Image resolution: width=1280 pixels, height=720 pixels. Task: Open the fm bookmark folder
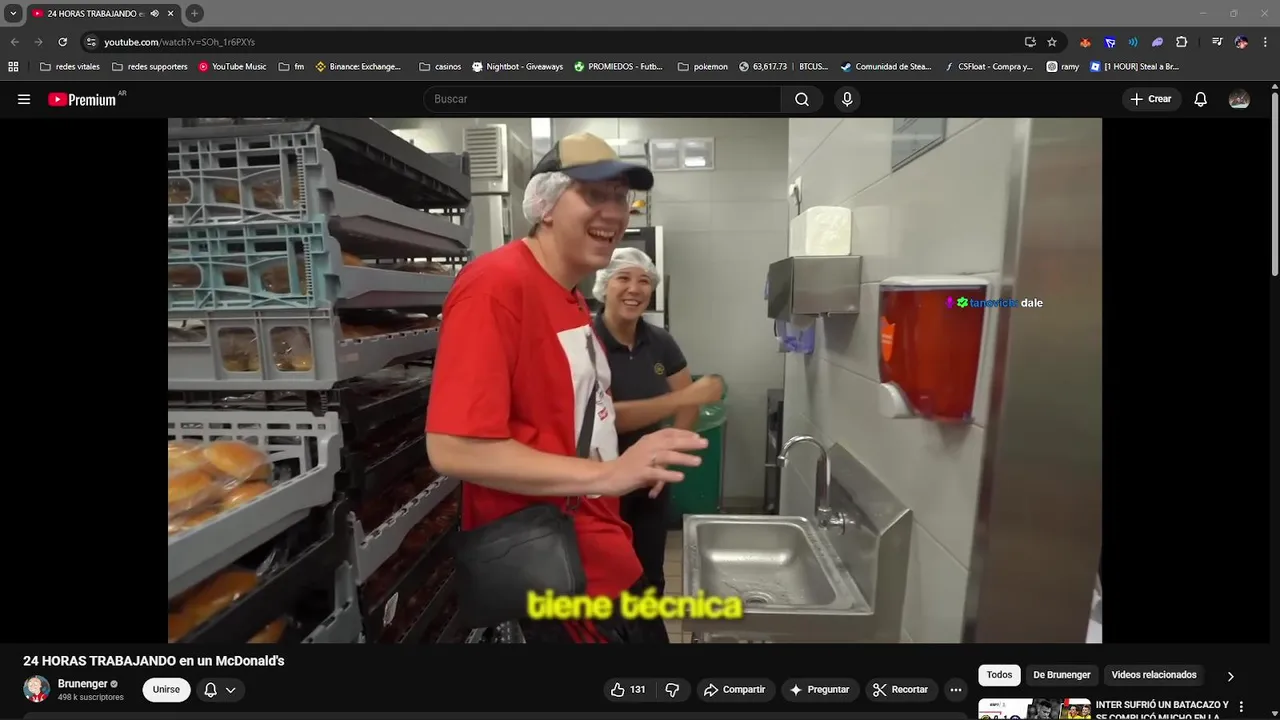tap(291, 67)
